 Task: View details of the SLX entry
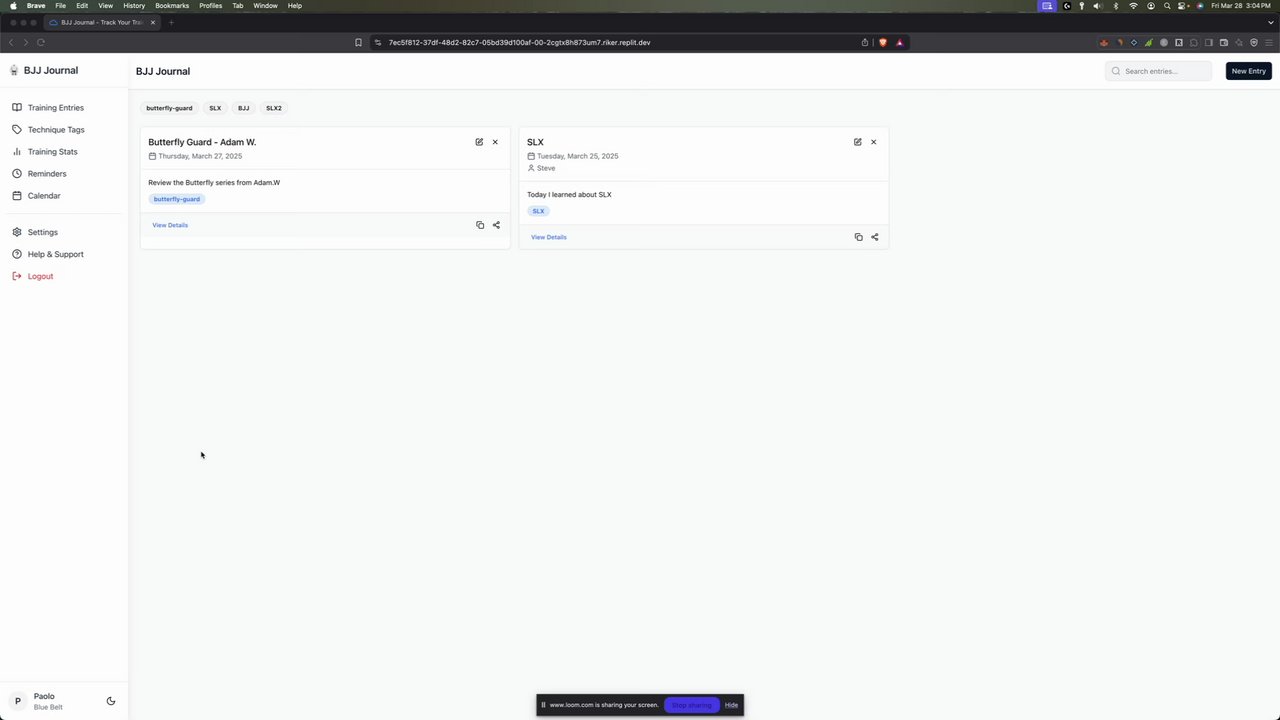point(549,237)
